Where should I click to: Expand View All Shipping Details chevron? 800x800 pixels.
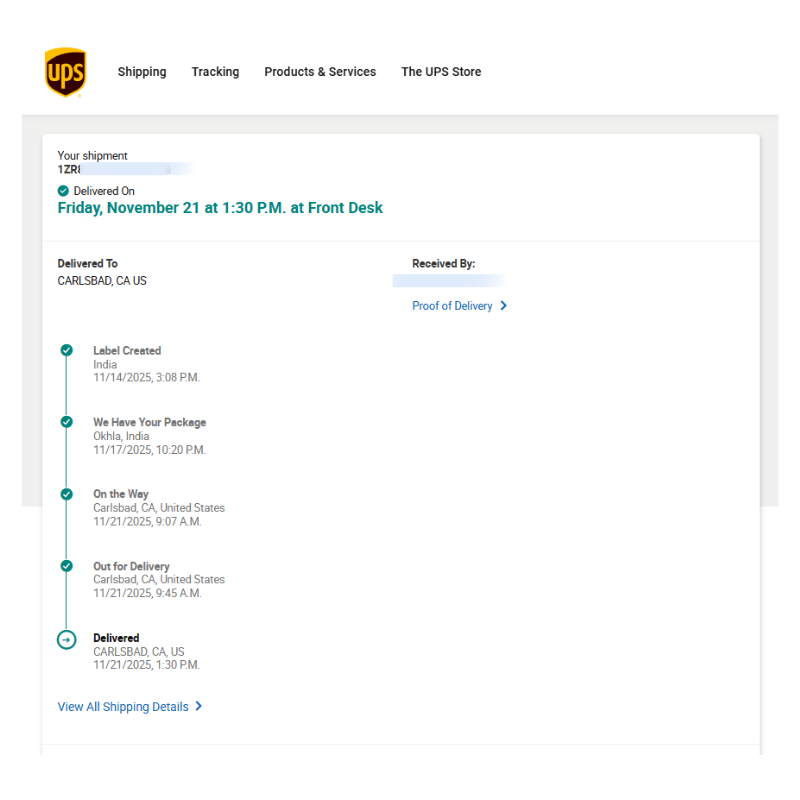click(x=198, y=706)
